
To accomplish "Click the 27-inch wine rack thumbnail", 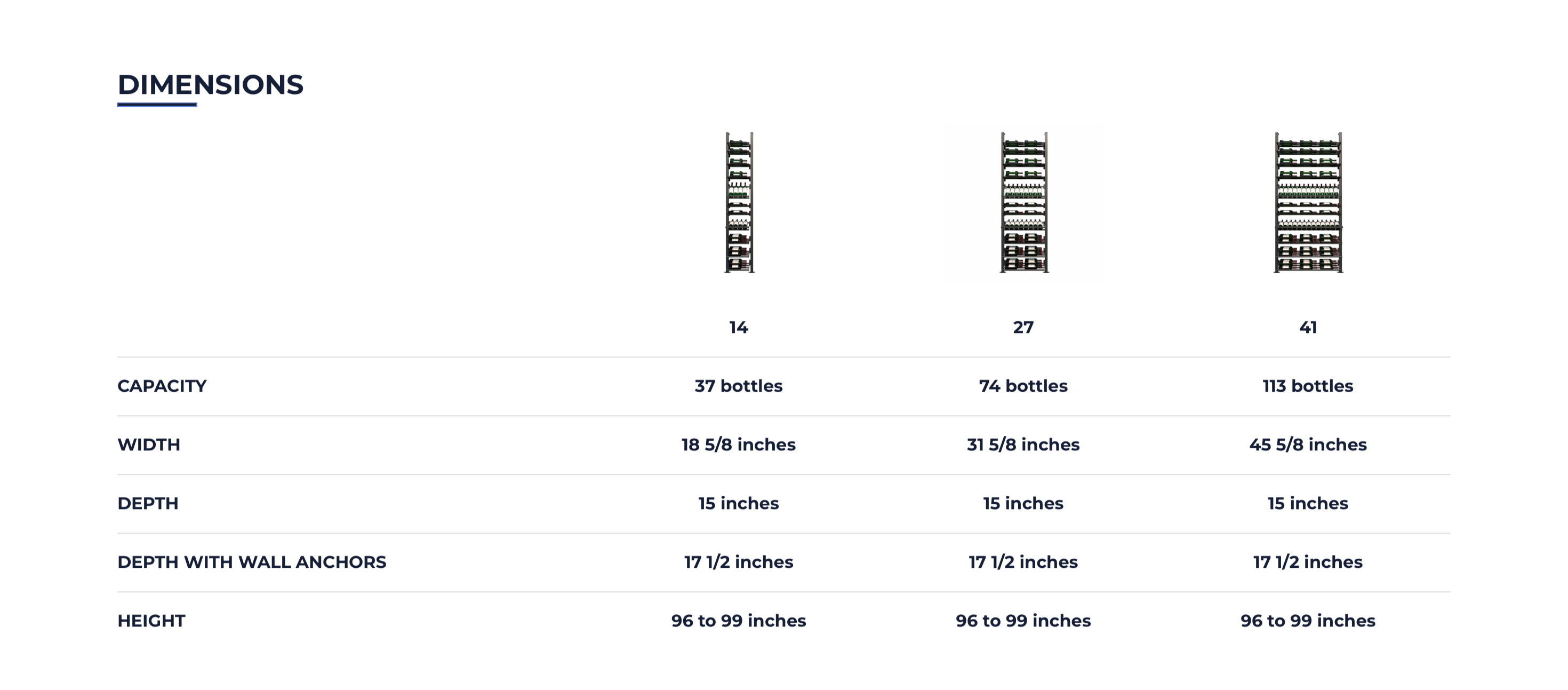I will 1024,202.
